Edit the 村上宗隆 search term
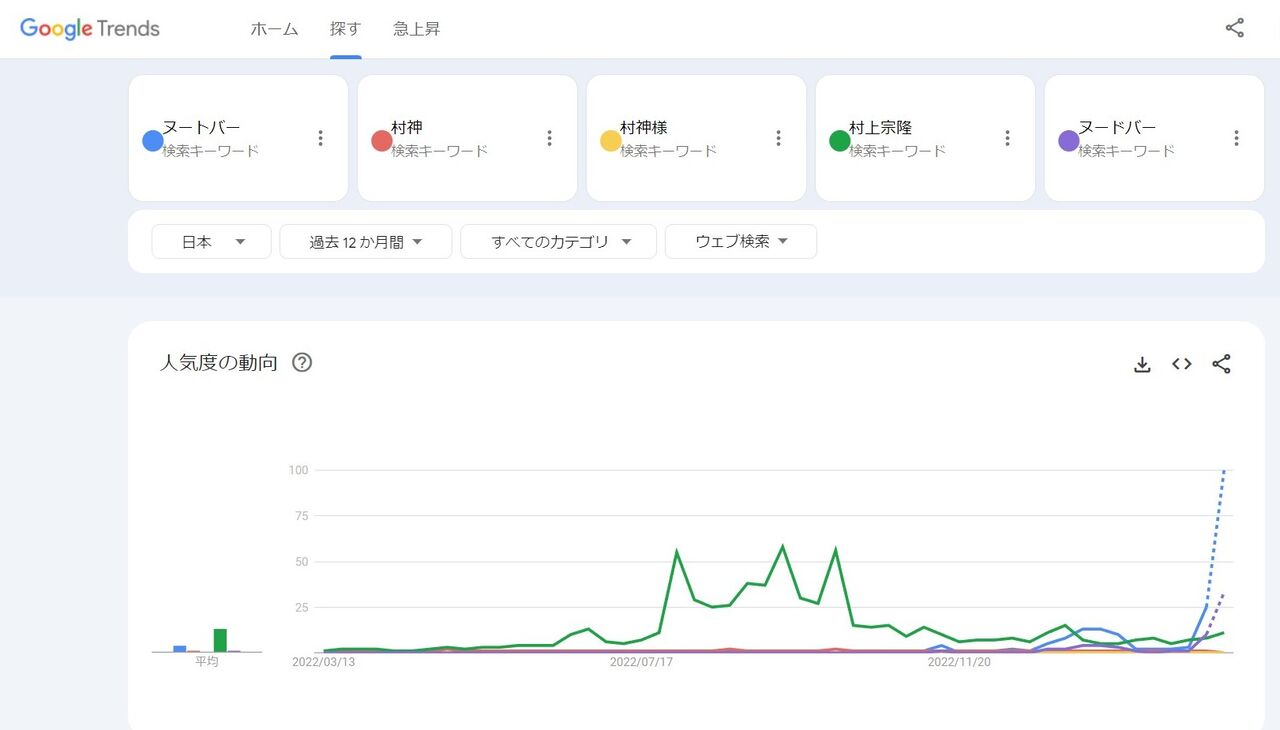Viewport: 1280px width, 730px height. [x=881, y=128]
